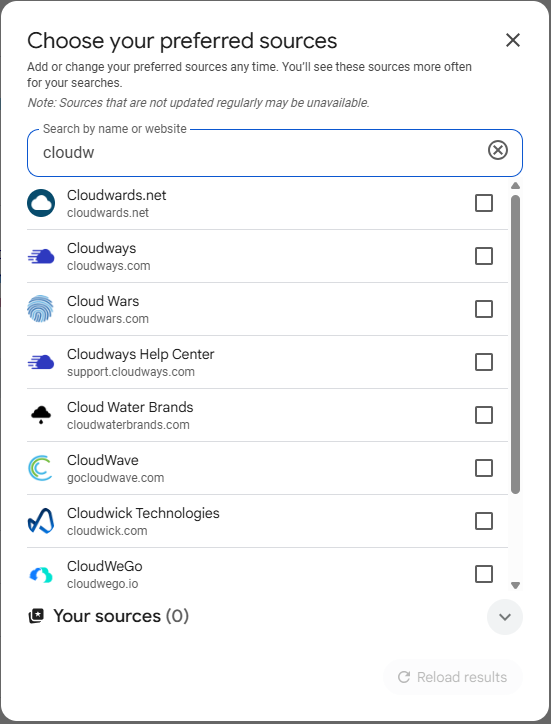This screenshot has width=551, height=724.
Task: Click the Cloud Wars fingerprint logo icon
Action: (x=41, y=309)
